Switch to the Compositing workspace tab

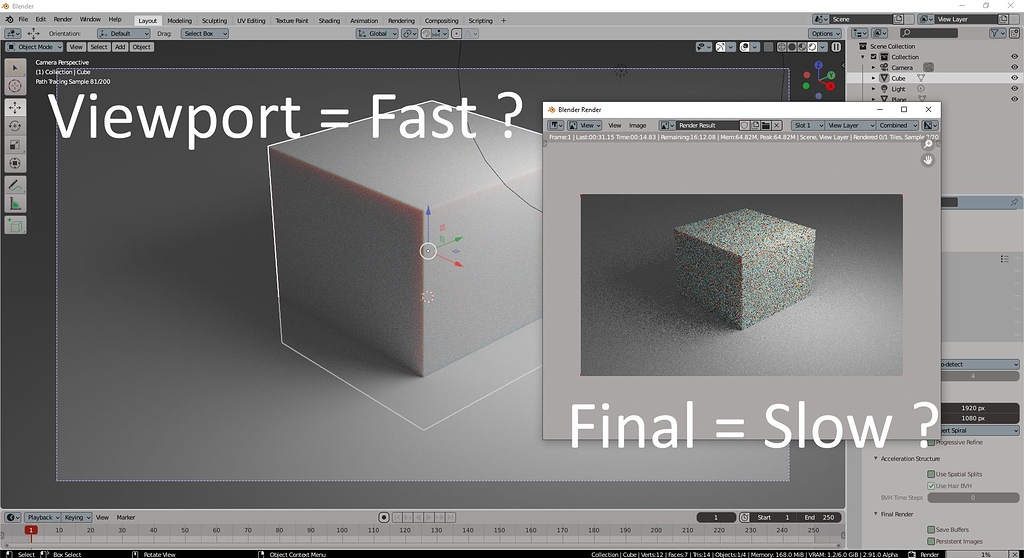click(441, 20)
